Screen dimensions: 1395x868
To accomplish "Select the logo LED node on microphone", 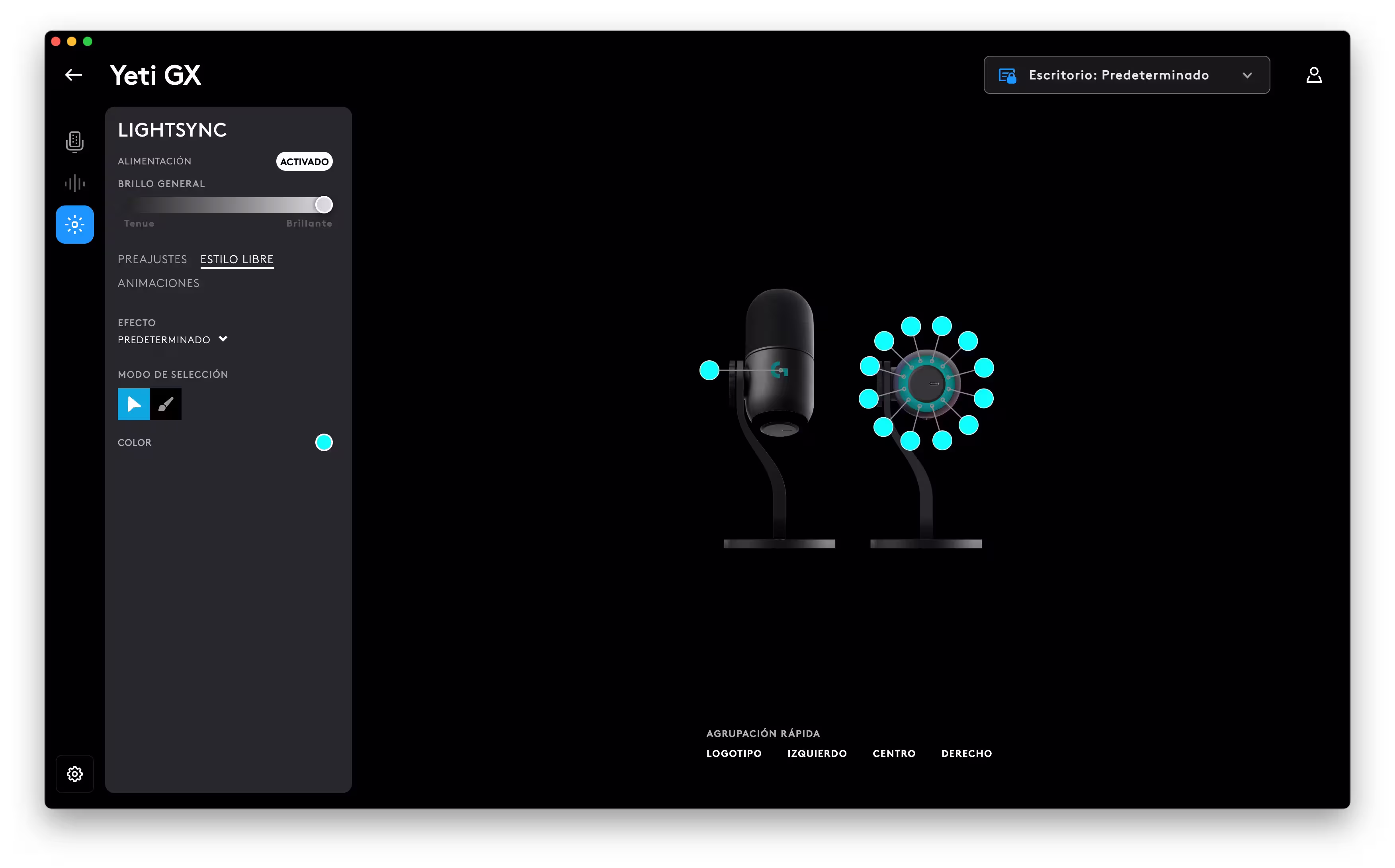I will click(x=709, y=370).
